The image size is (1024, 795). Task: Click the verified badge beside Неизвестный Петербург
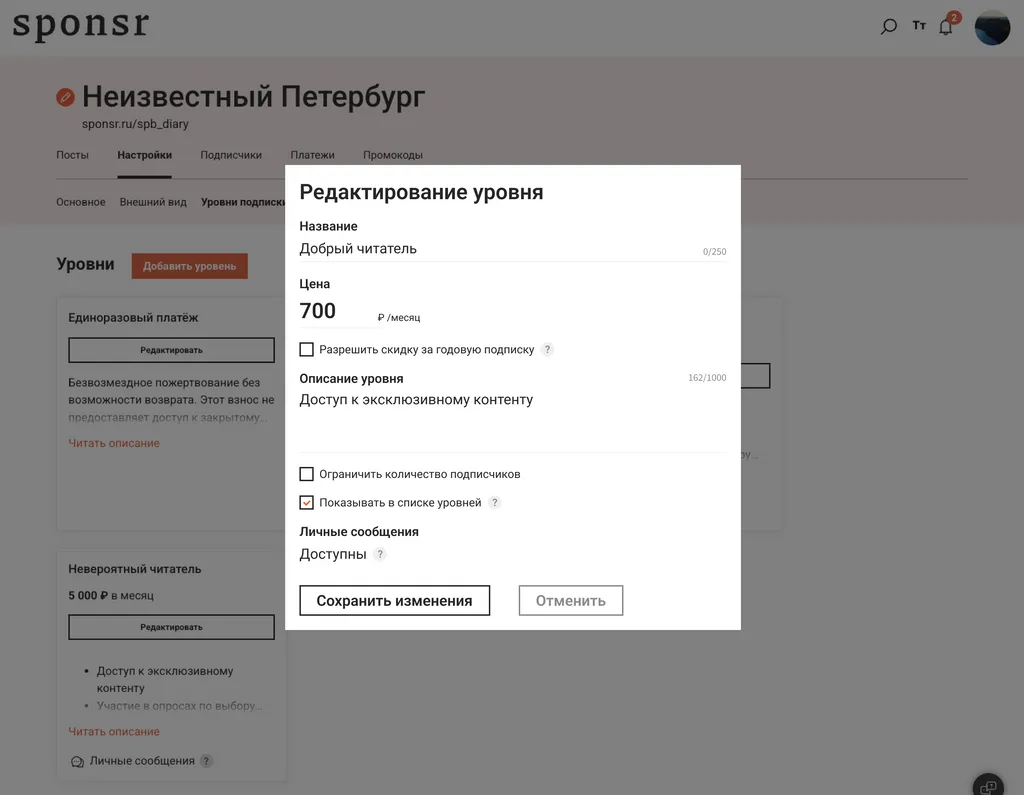point(64,97)
